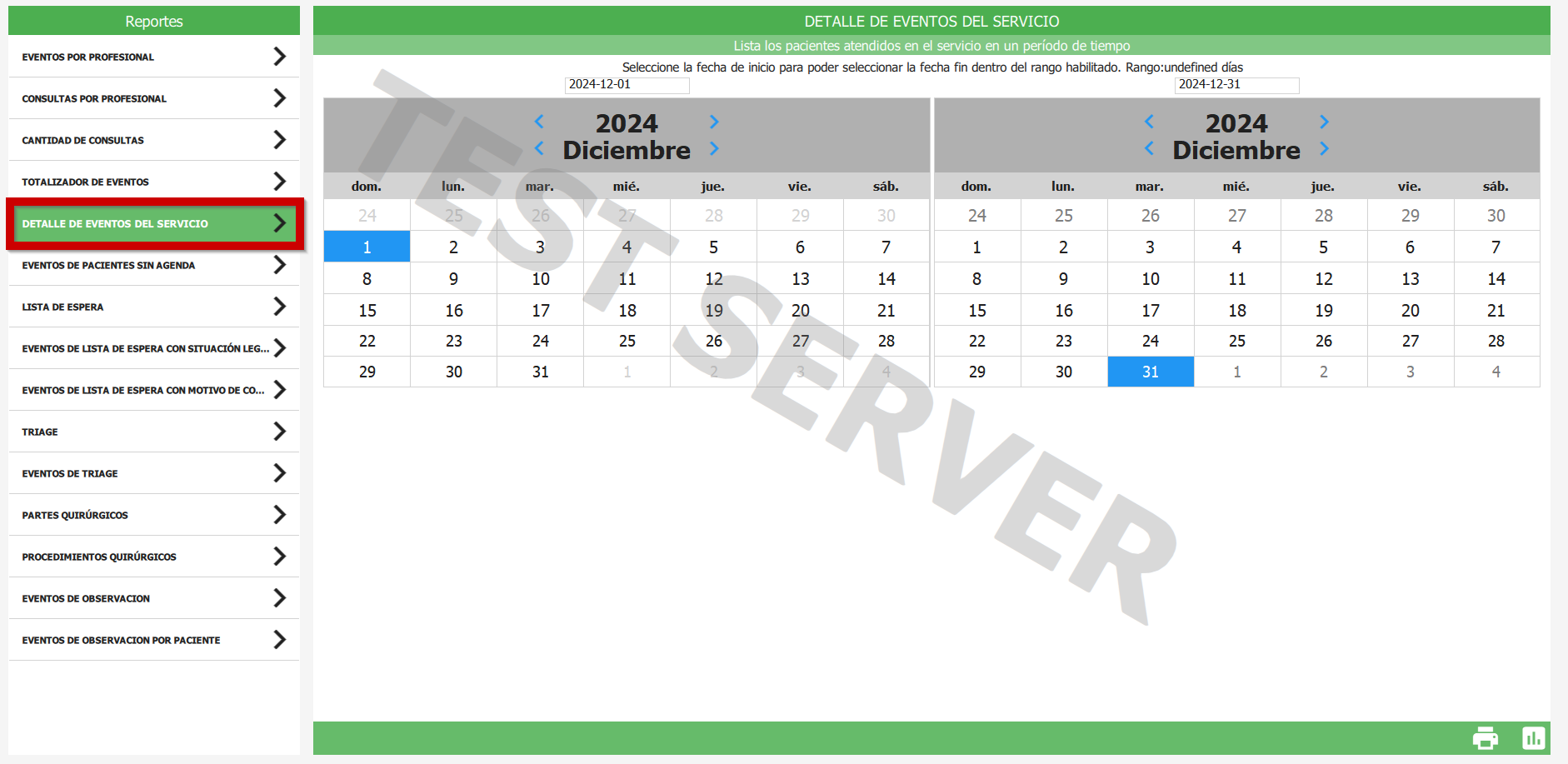Click start date field showing 2024-12-01
The height and width of the screenshot is (764, 1568).
coord(627,85)
